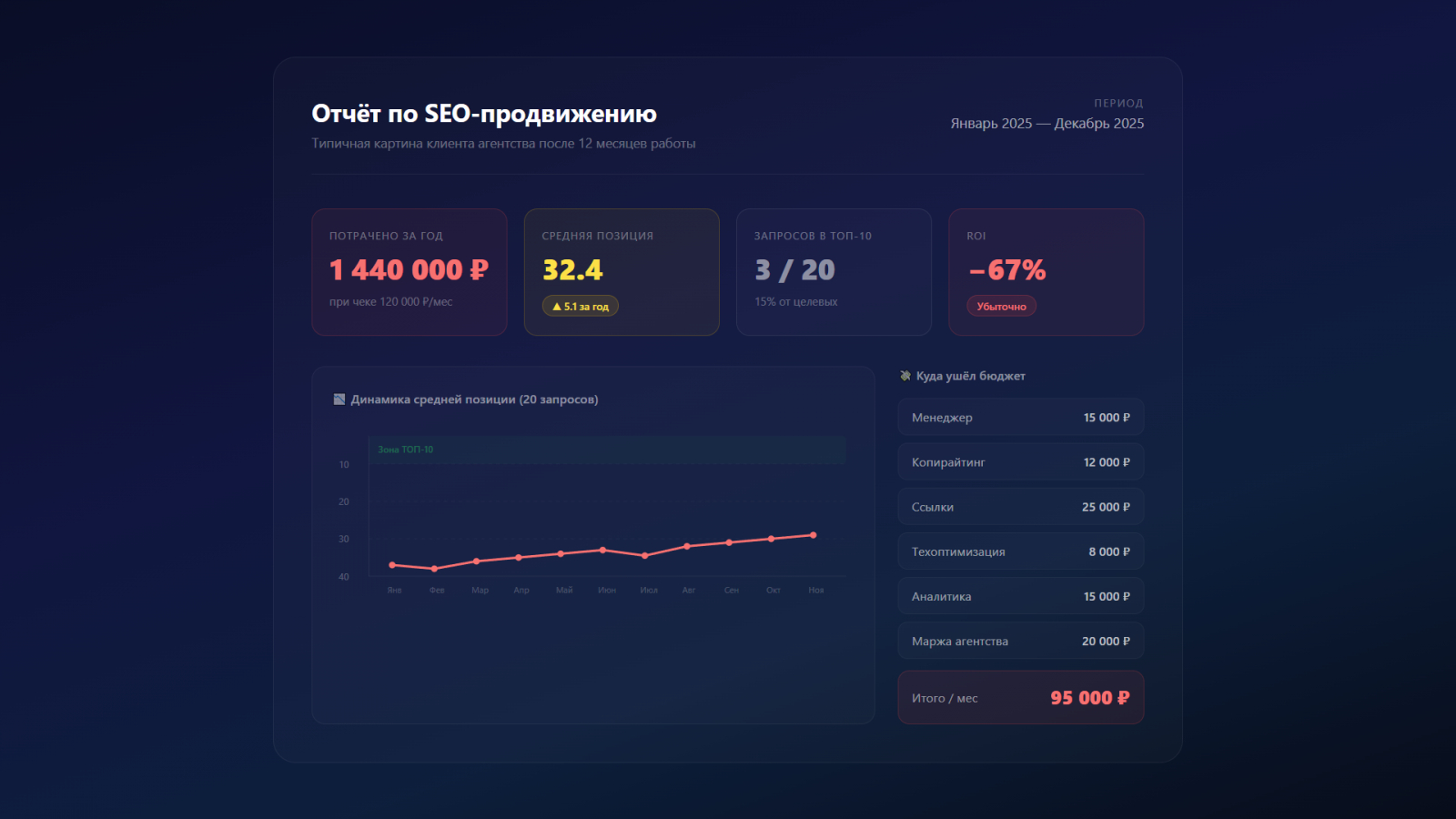The height and width of the screenshot is (819, 1456).
Task: Click the month label "Мар" on the chart
Action: [x=480, y=591]
